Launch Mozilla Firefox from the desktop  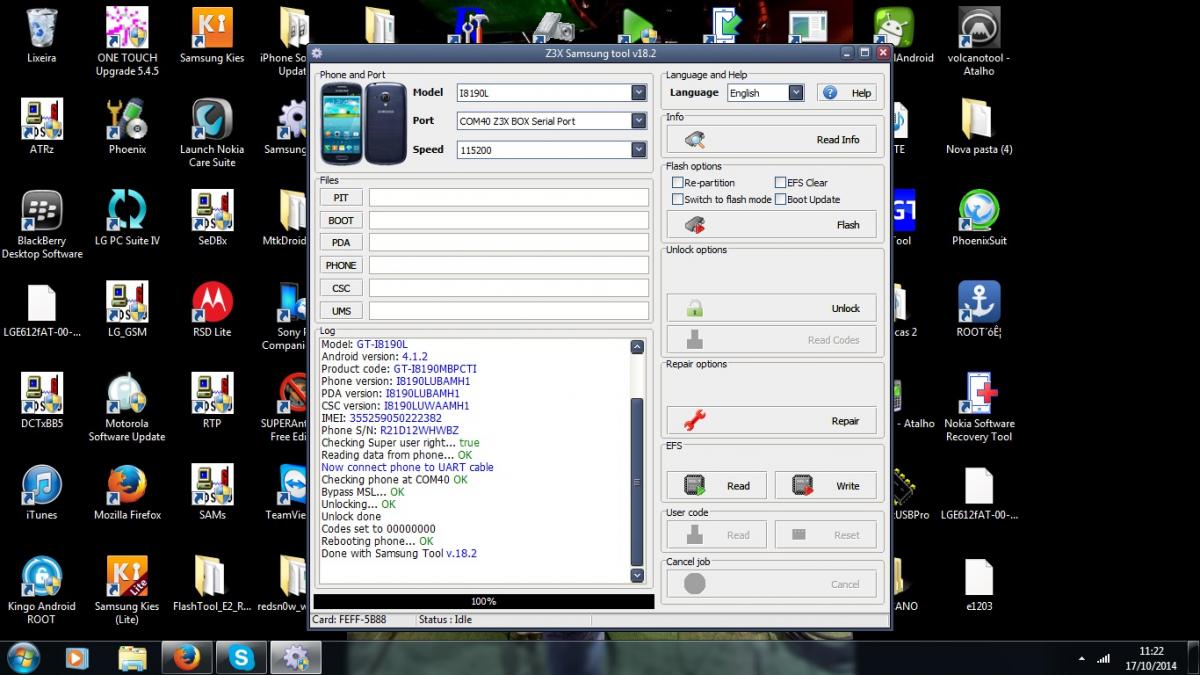[127, 493]
